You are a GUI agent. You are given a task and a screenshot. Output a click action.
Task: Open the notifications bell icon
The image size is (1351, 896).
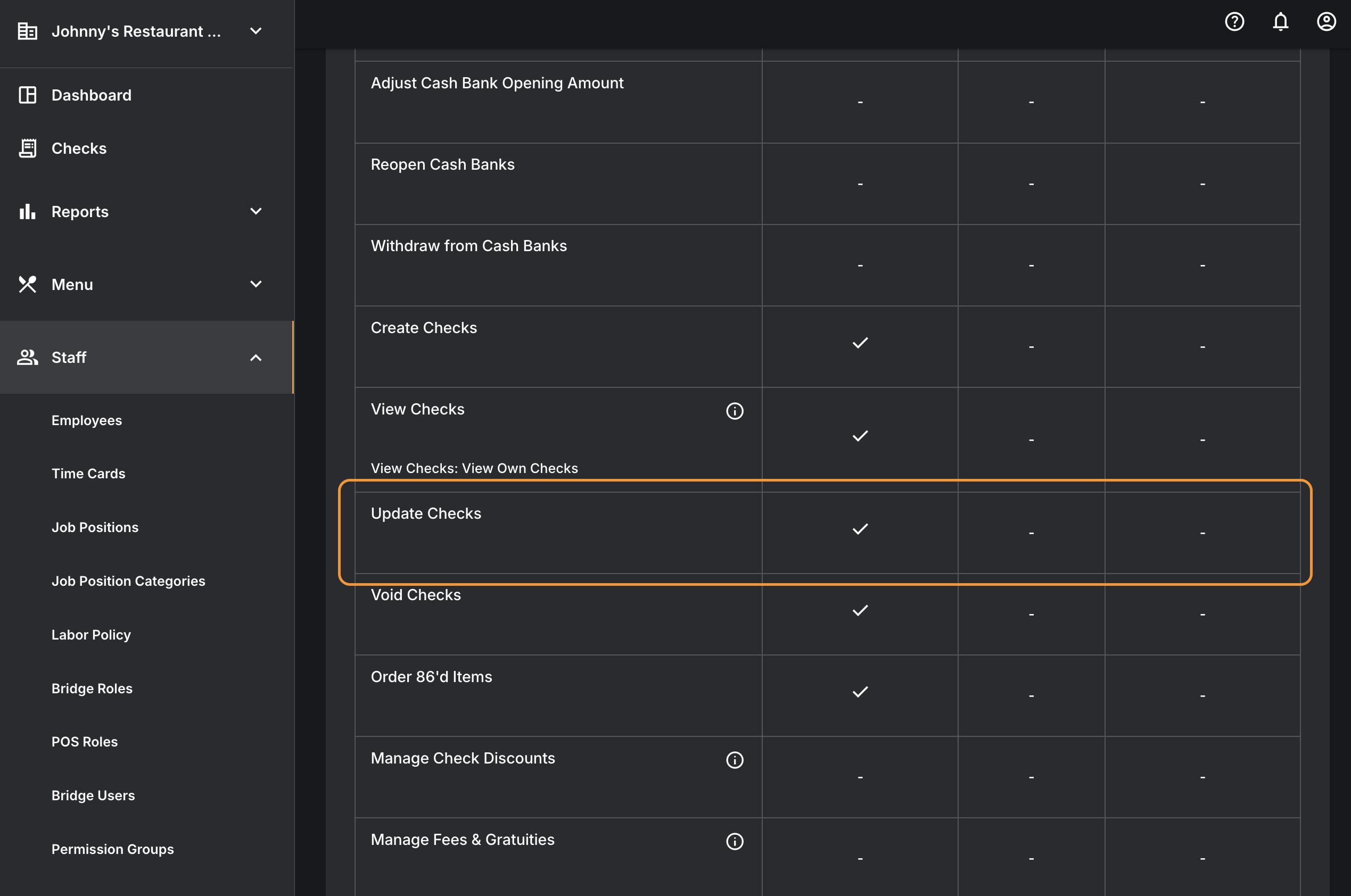pos(1281,22)
